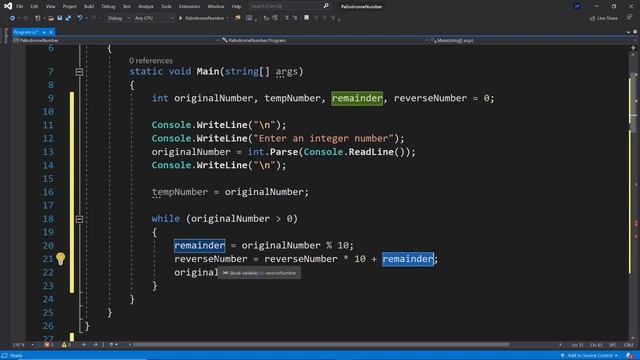Open the Tools menu
The image size is (640, 360).
(x=166, y=7)
